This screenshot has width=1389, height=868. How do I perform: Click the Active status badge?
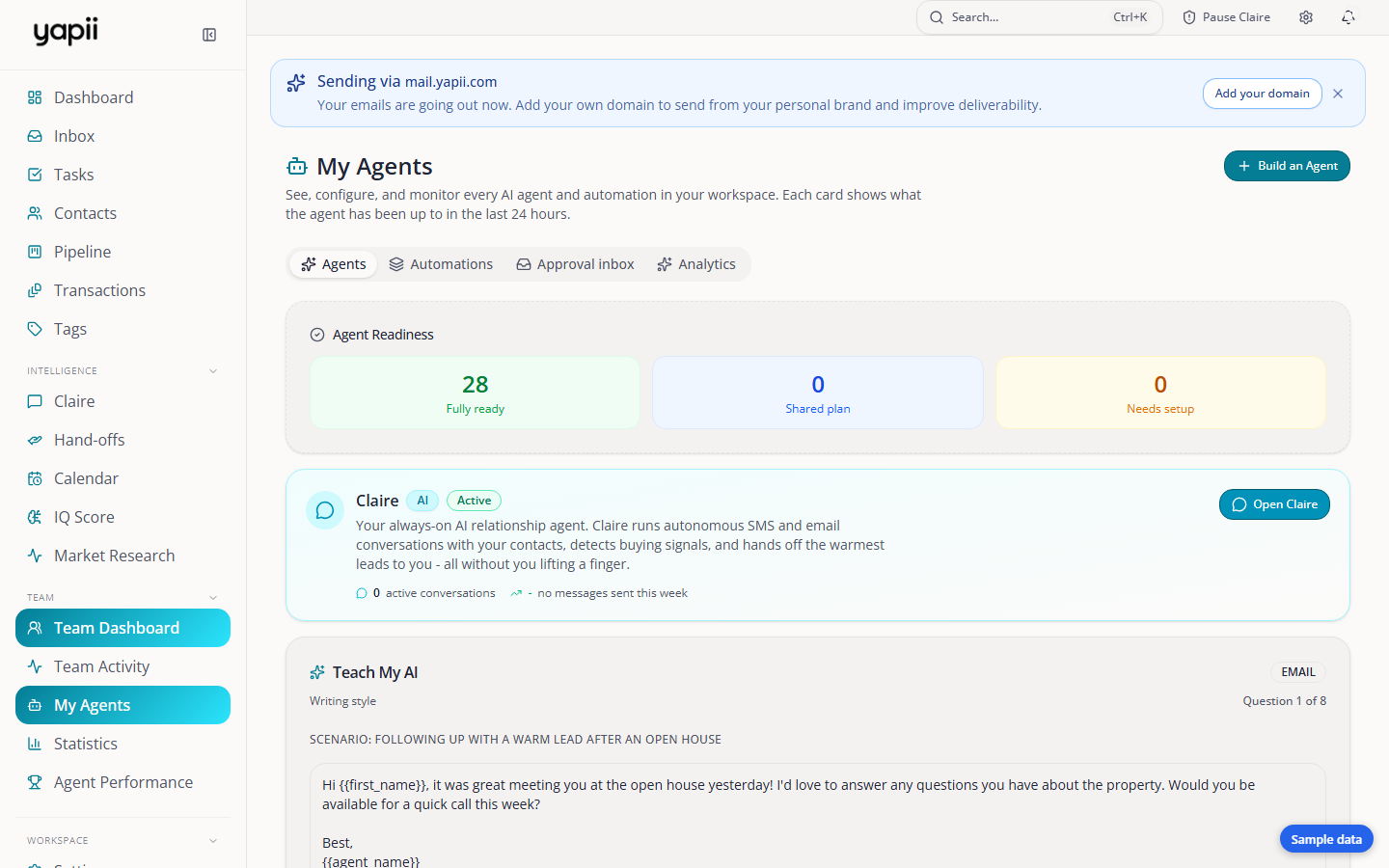(x=474, y=501)
